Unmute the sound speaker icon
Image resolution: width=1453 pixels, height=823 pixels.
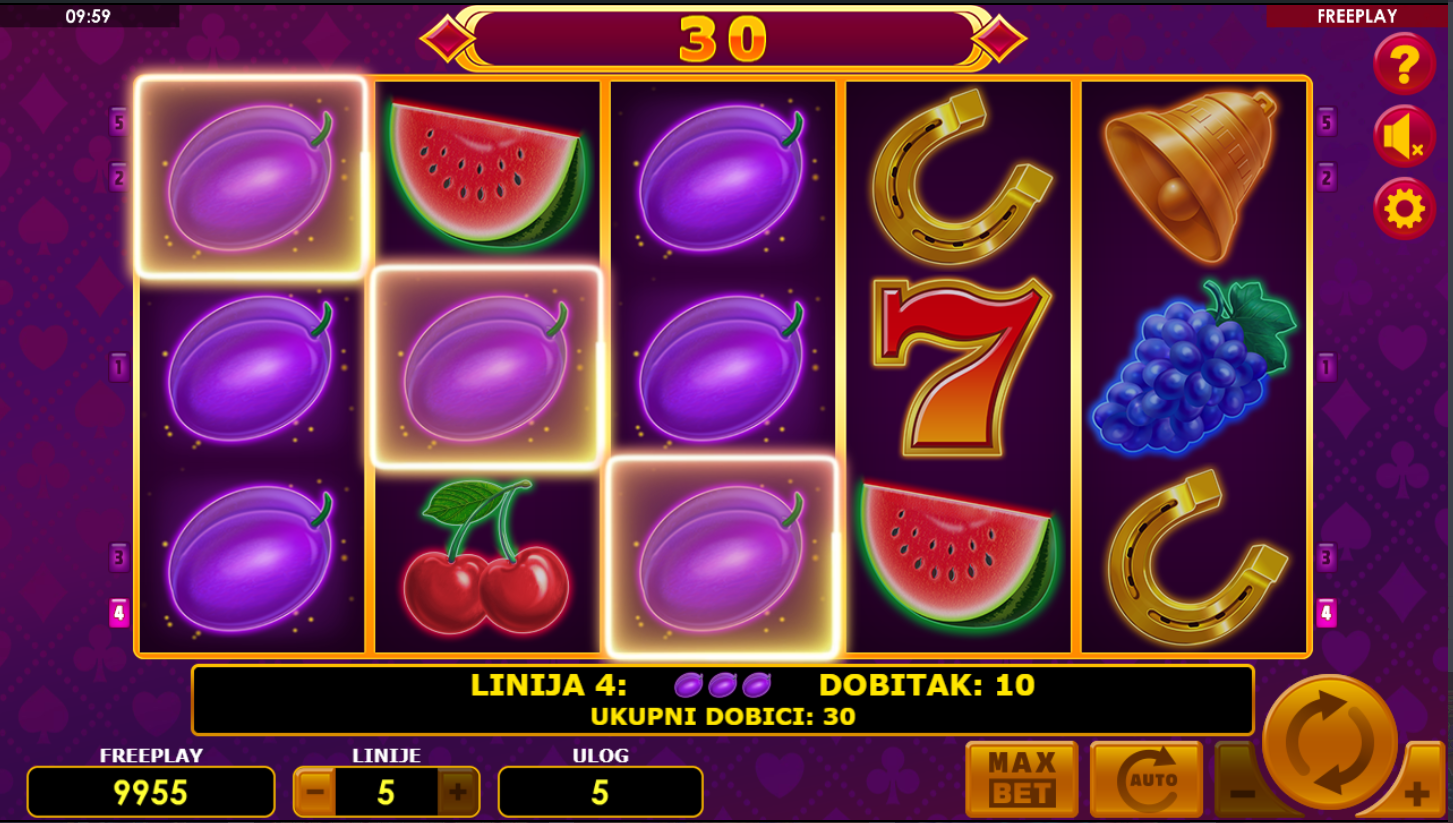tap(1404, 136)
